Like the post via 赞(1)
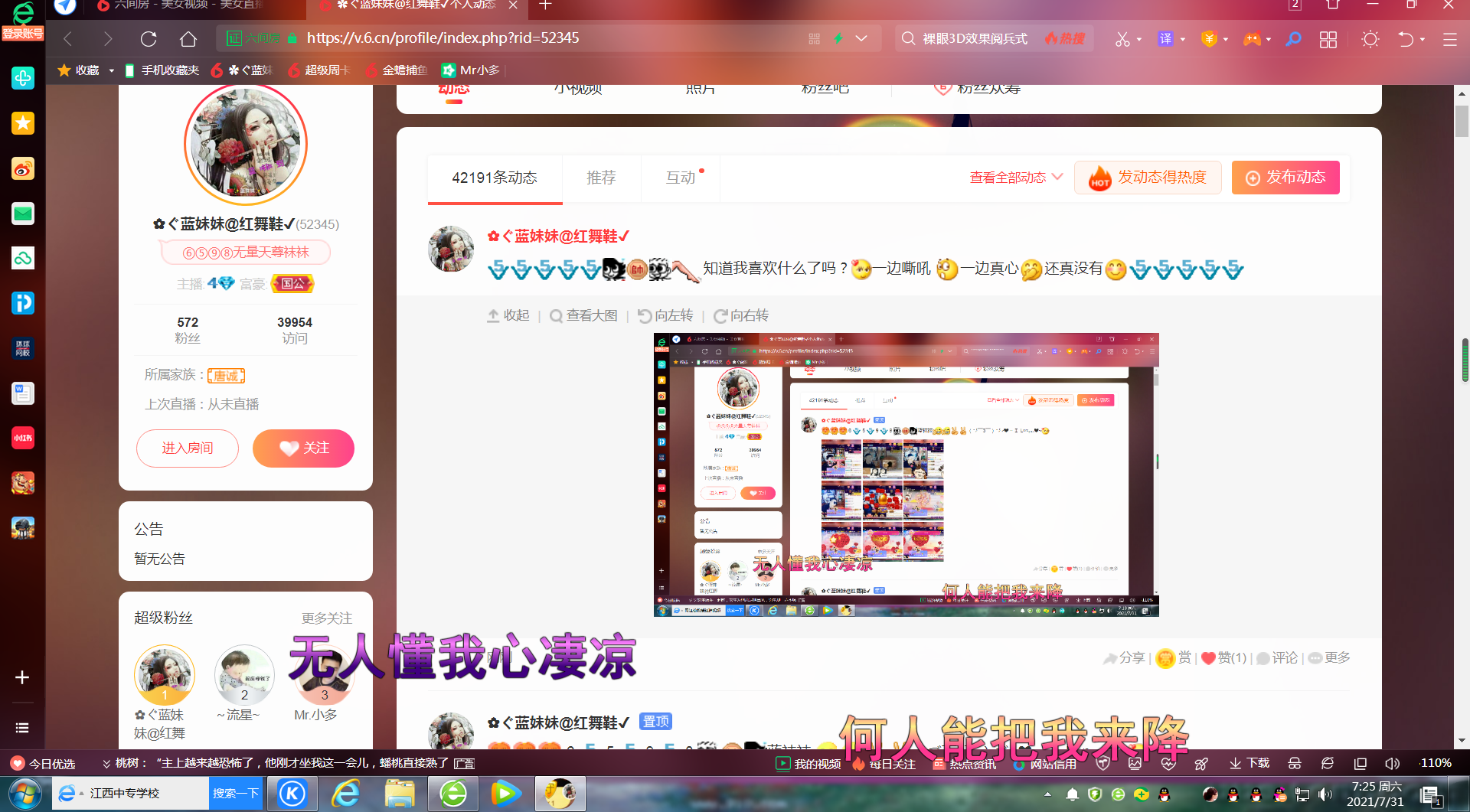1470x812 pixels. [x=1223, y=658]
